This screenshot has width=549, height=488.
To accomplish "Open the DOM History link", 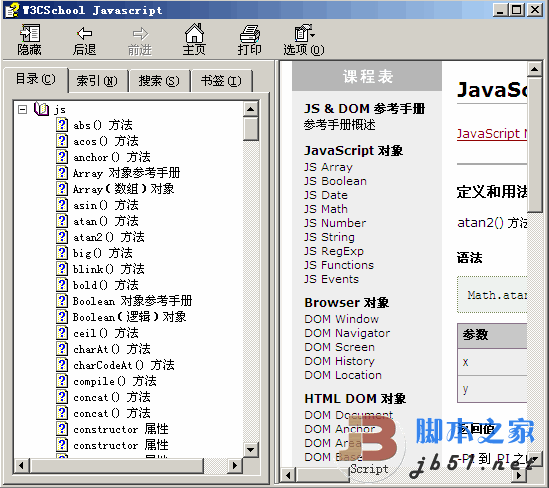I will pos(339,361).
